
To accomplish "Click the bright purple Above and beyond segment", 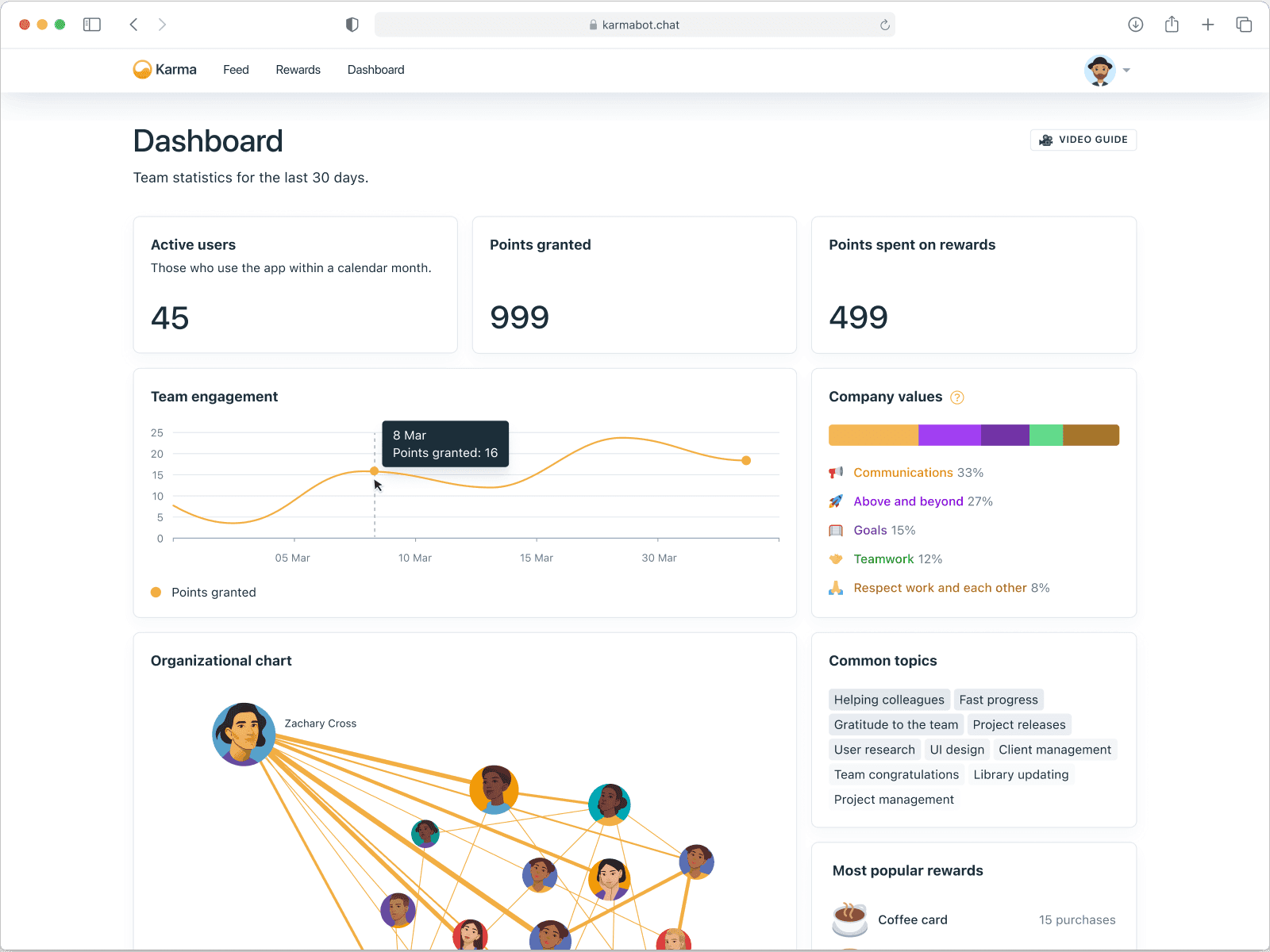I will (950, 435).
